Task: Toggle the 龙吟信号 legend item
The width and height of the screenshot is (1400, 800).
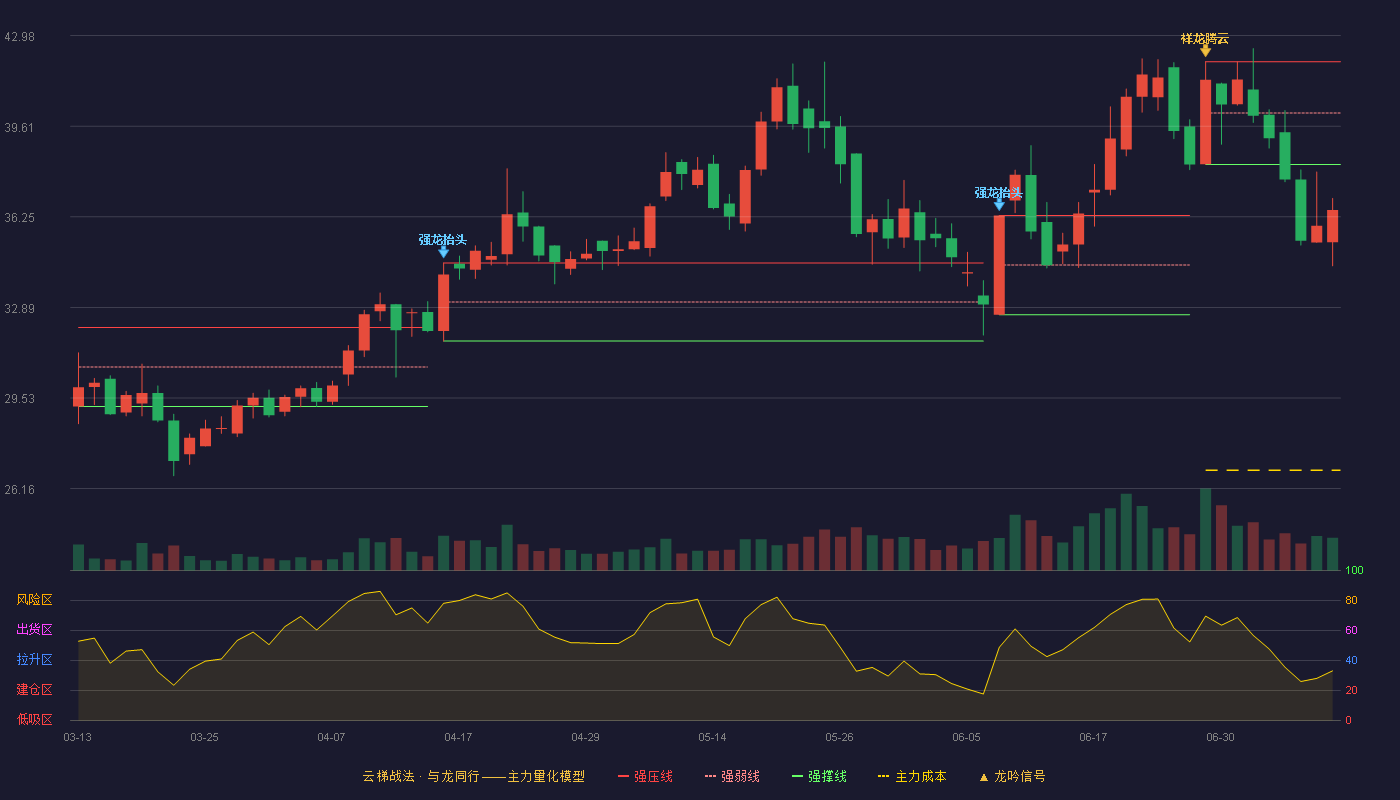Action: pos(1012,776)
